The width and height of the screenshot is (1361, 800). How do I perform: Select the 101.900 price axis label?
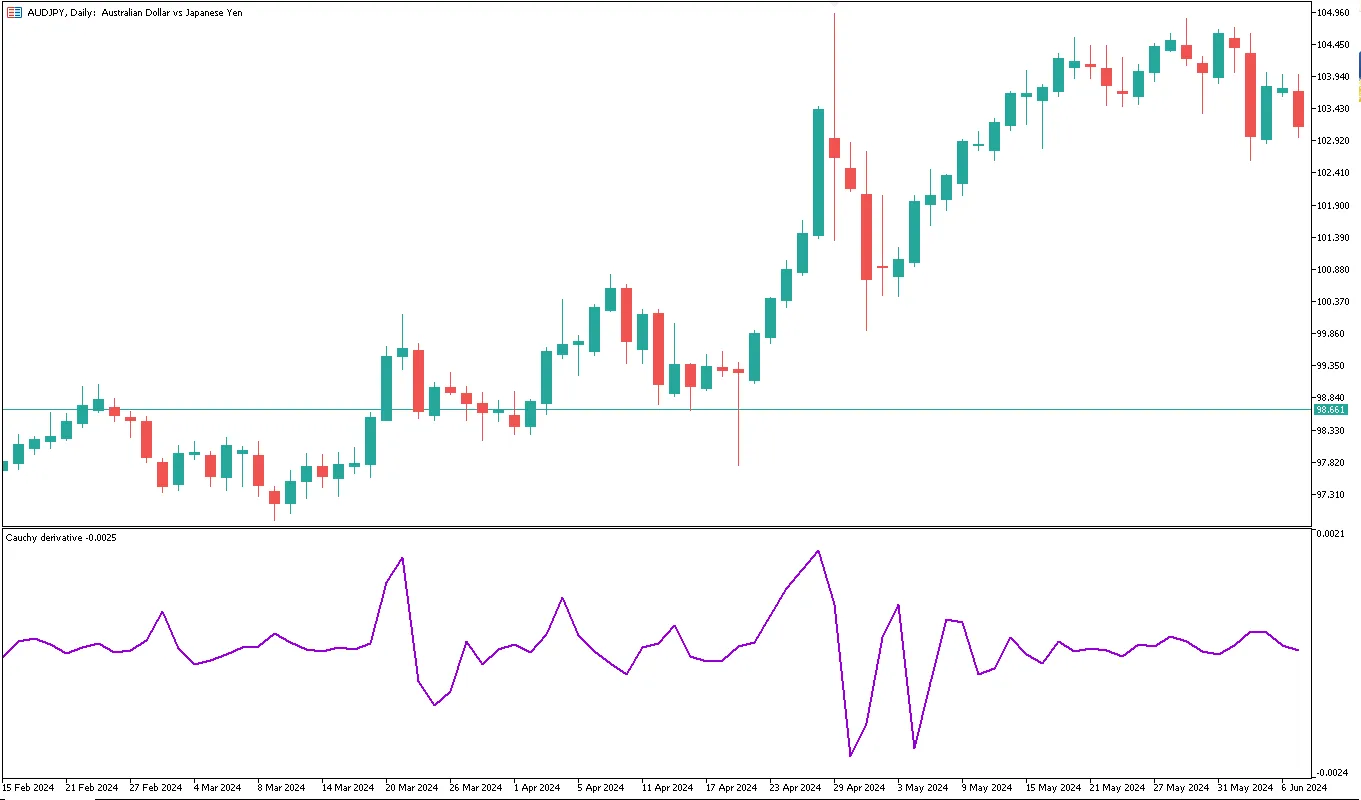point(1334,206)
